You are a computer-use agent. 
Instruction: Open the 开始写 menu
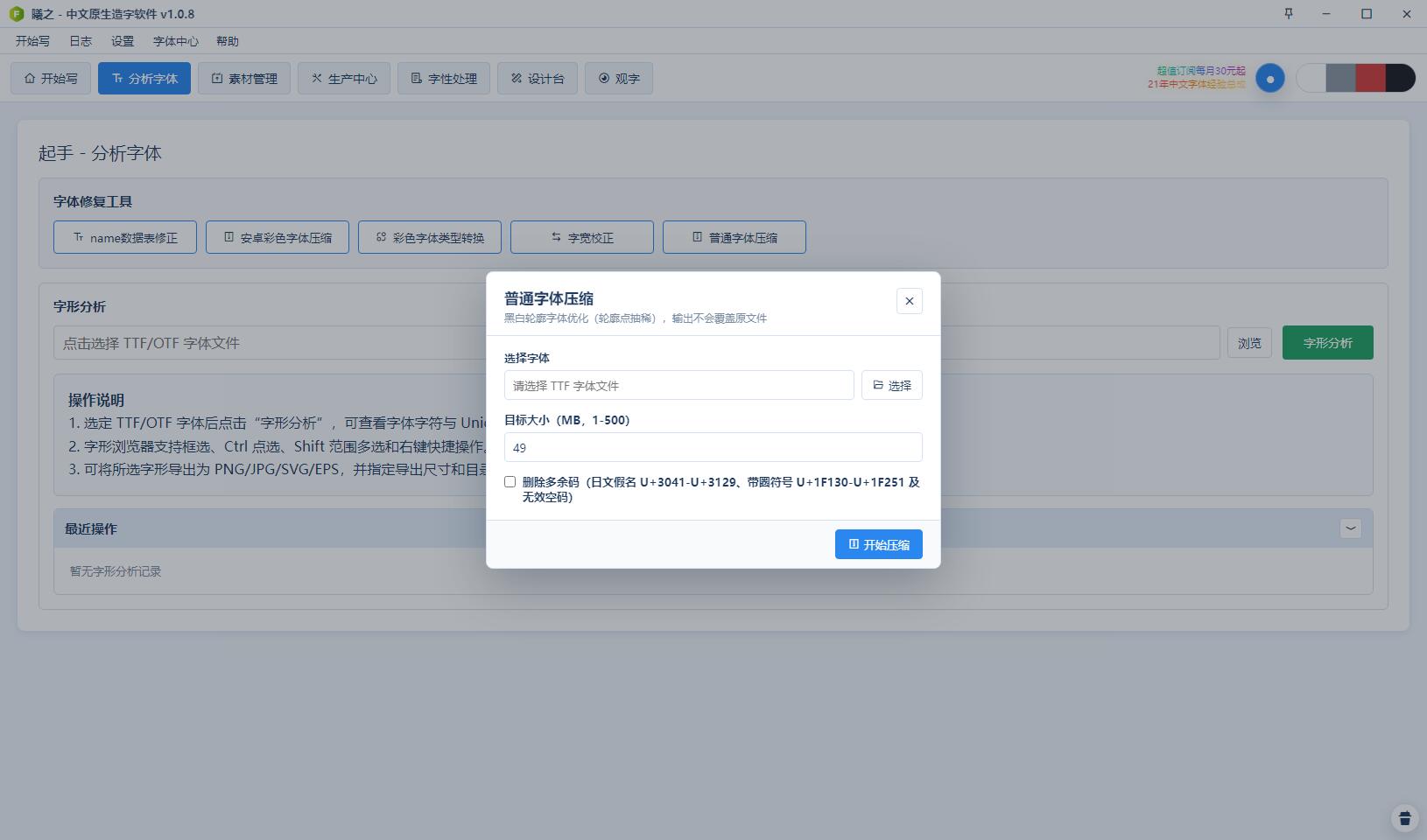[x=32, y=41]
